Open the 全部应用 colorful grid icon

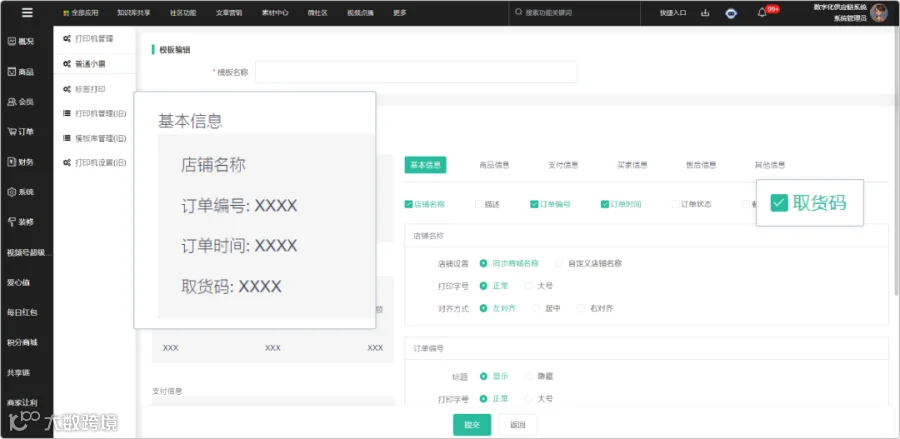click(66, 13)
